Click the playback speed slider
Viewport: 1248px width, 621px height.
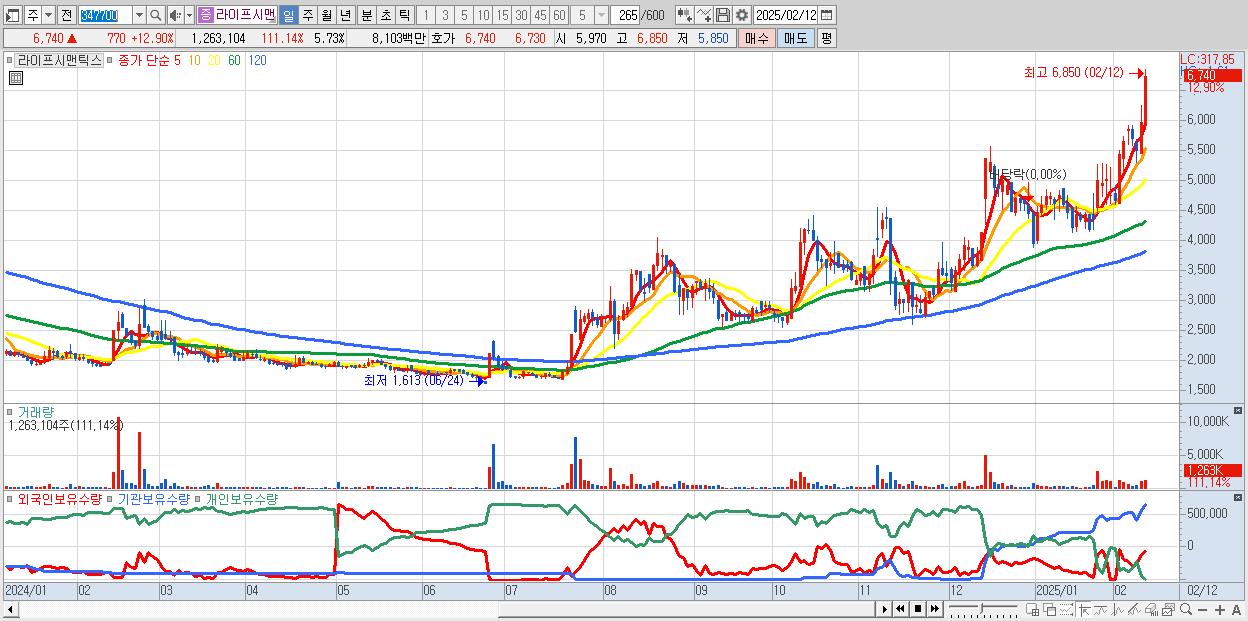click(983, 608)
